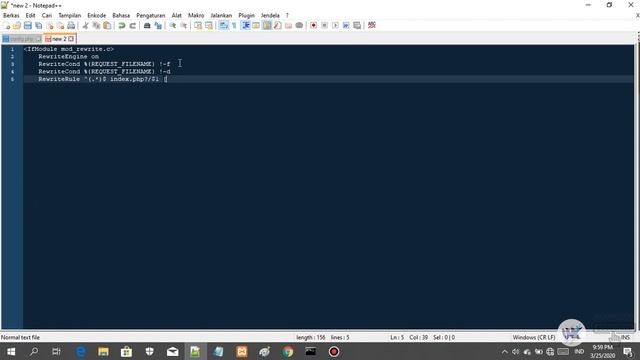Click the 'length : 156' status bar text
Image resolution: width=640 pixels, height=360 pixels.
click(311, 338)
